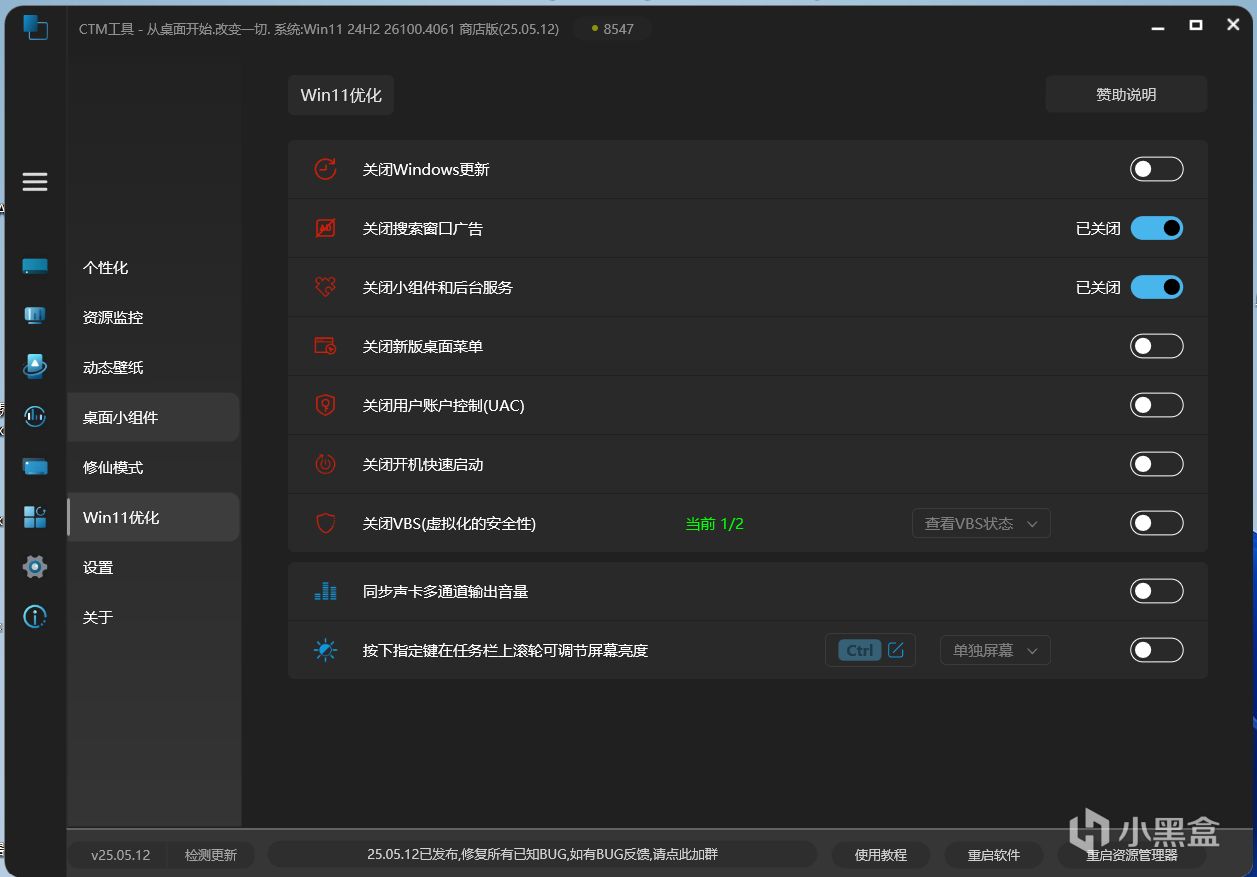The image size is (1257, 877).
Task: Open the 单独屏幕 dropdown
Action: click(995, 650)
